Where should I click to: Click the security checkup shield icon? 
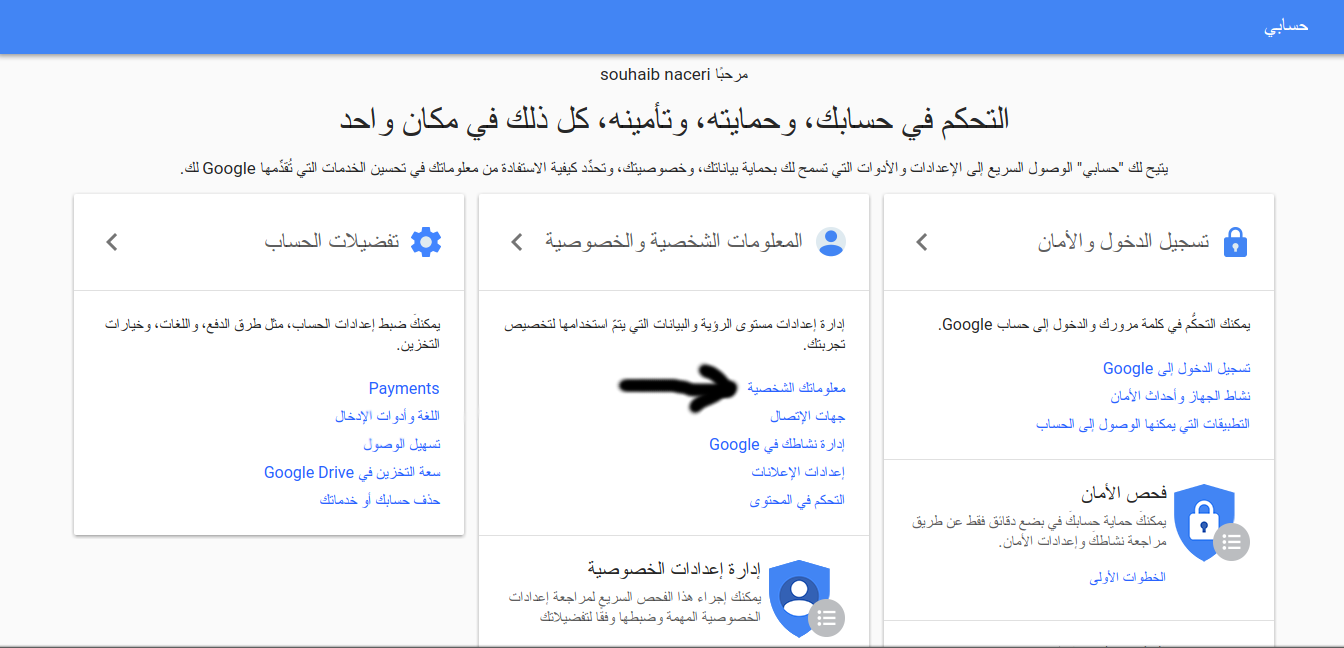point(1203,524)
